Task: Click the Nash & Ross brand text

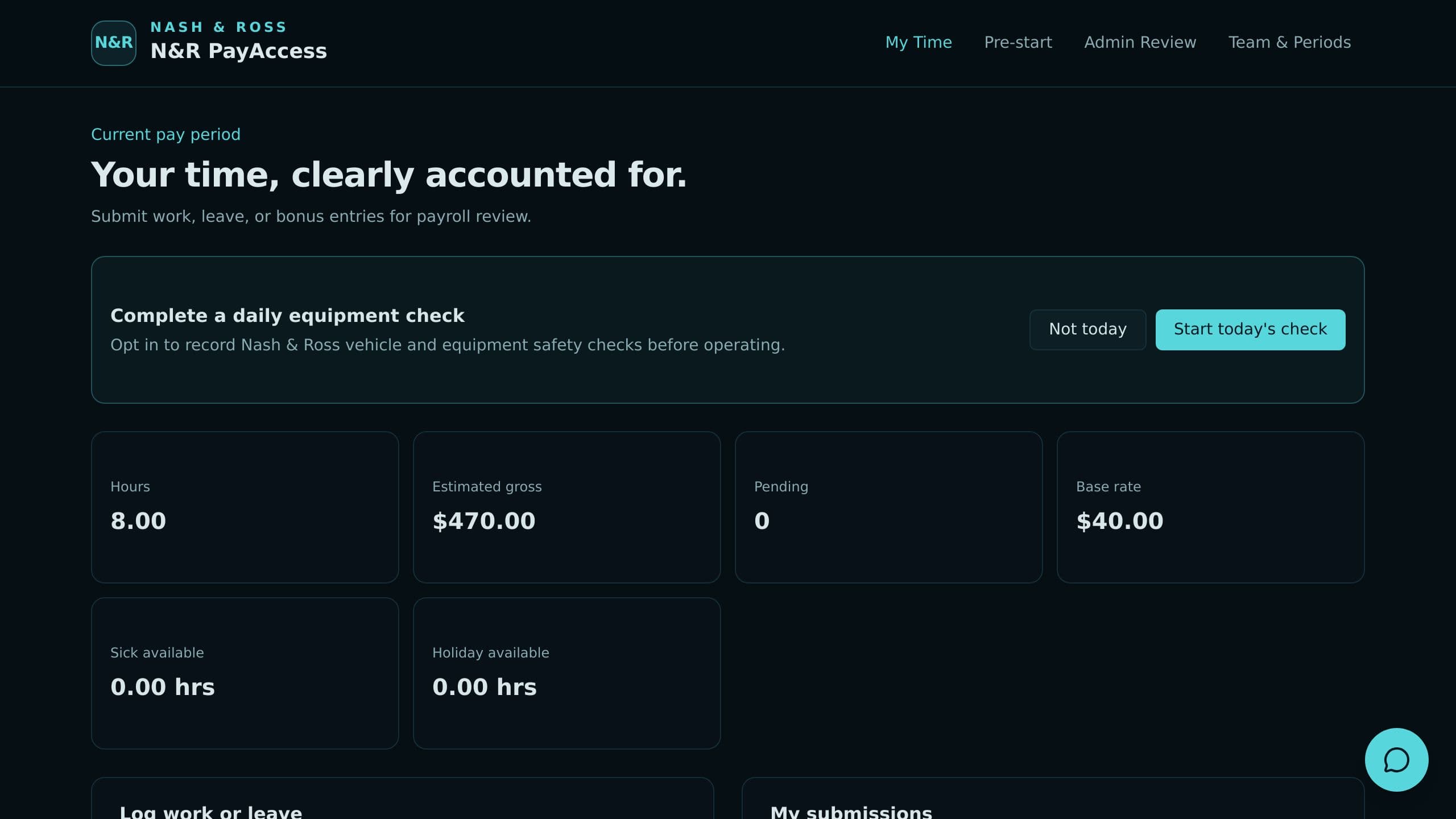Action: [218, 27]
